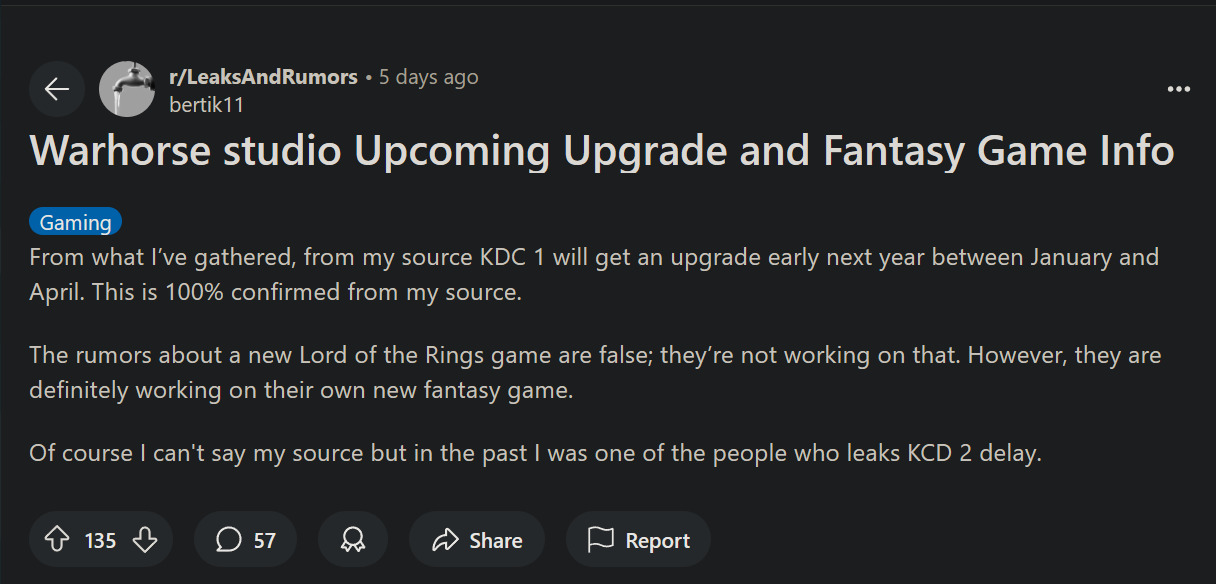Click the back arrow button
Viewport: 1216px width, 584px height.
click(57, 90)
